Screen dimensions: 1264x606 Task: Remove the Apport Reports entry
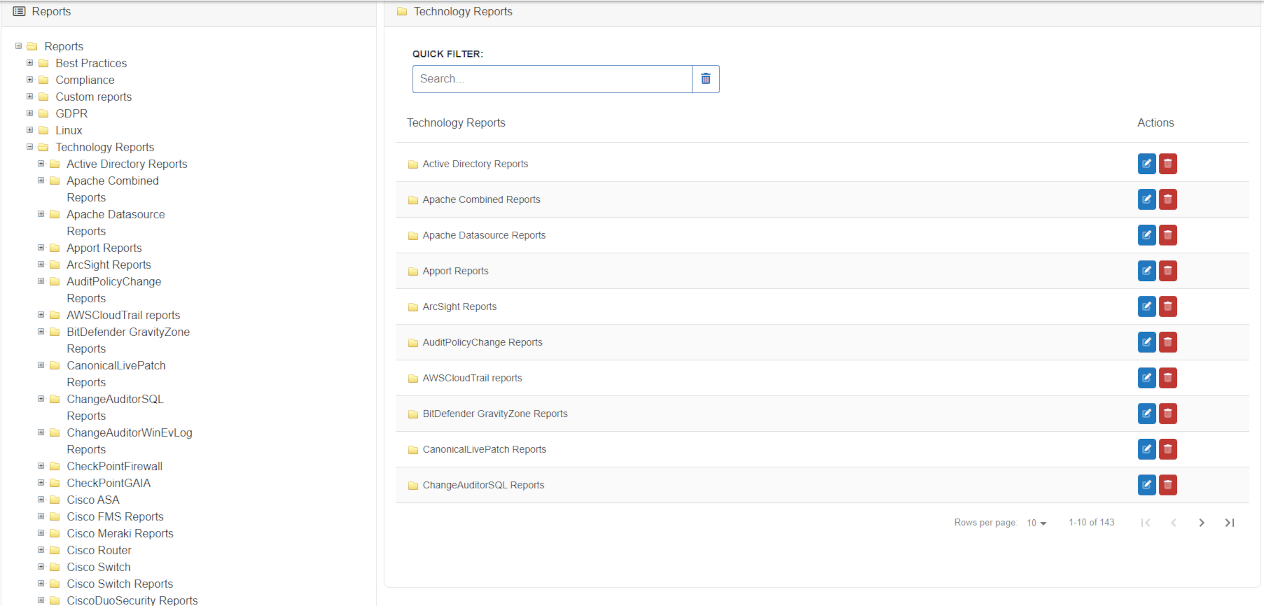click(1168, 271)
